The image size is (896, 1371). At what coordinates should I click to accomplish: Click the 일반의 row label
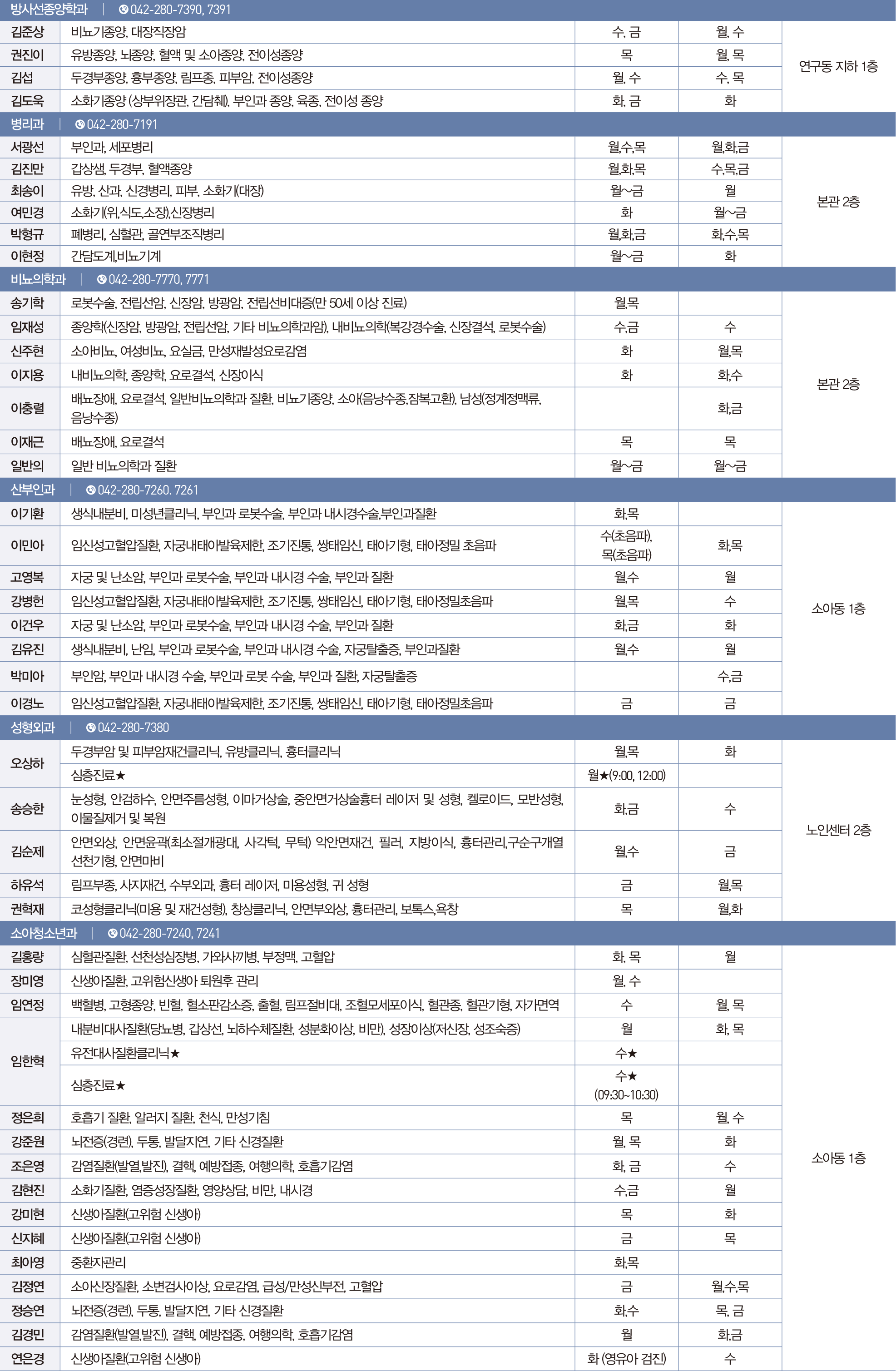click(27, 466)
